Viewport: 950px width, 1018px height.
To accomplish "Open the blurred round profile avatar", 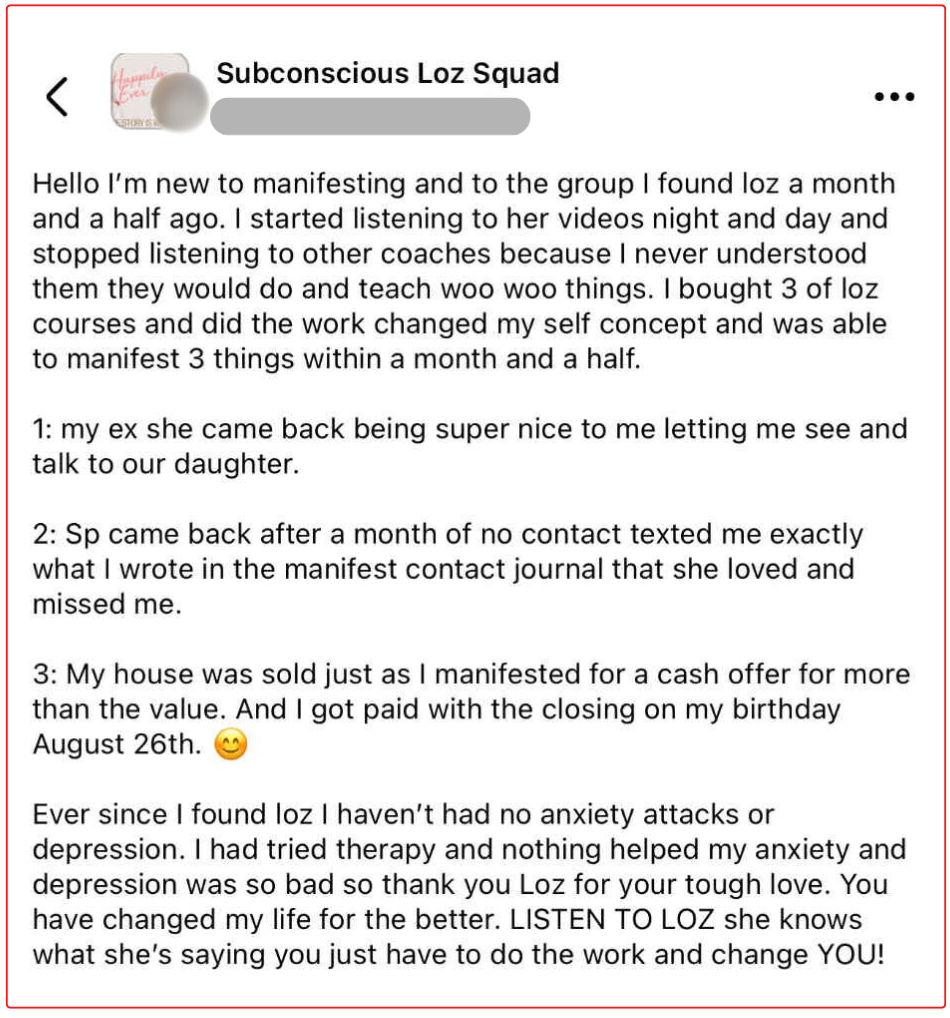I will pyautogui.click(x=180, y=101).
